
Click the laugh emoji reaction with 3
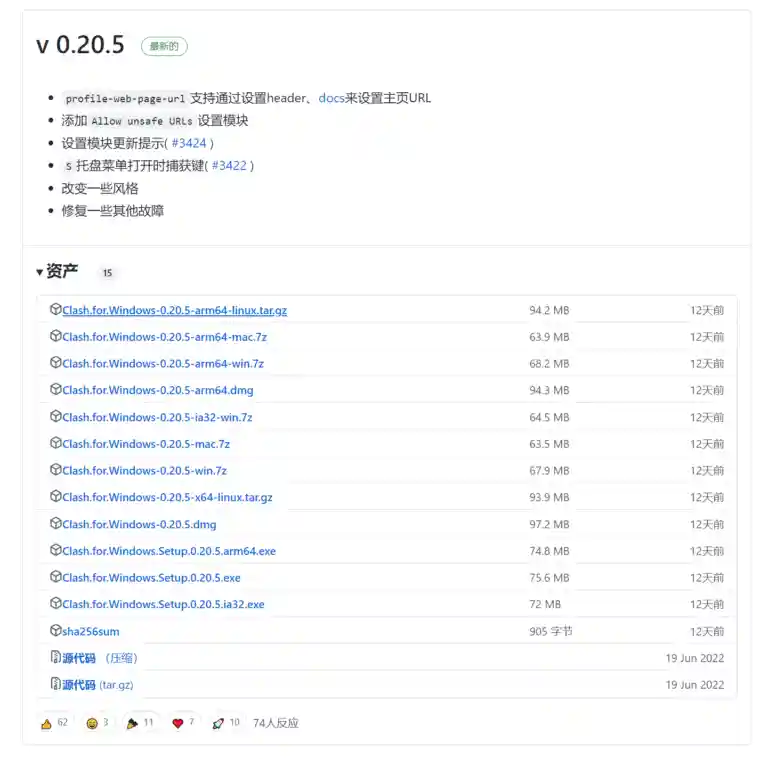point(97,723)
